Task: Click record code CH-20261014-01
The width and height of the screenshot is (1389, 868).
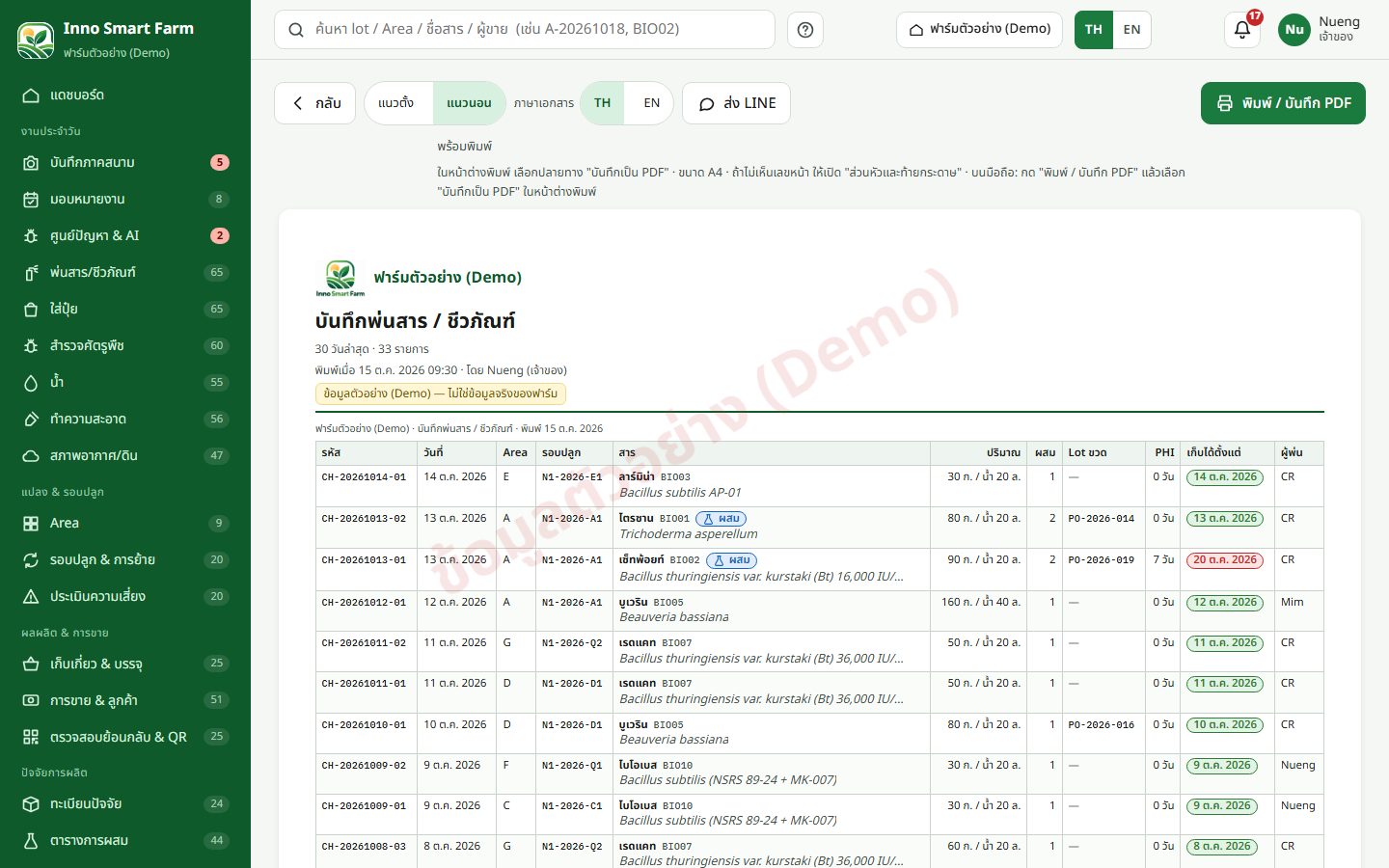Action: (x=364, y=477)
